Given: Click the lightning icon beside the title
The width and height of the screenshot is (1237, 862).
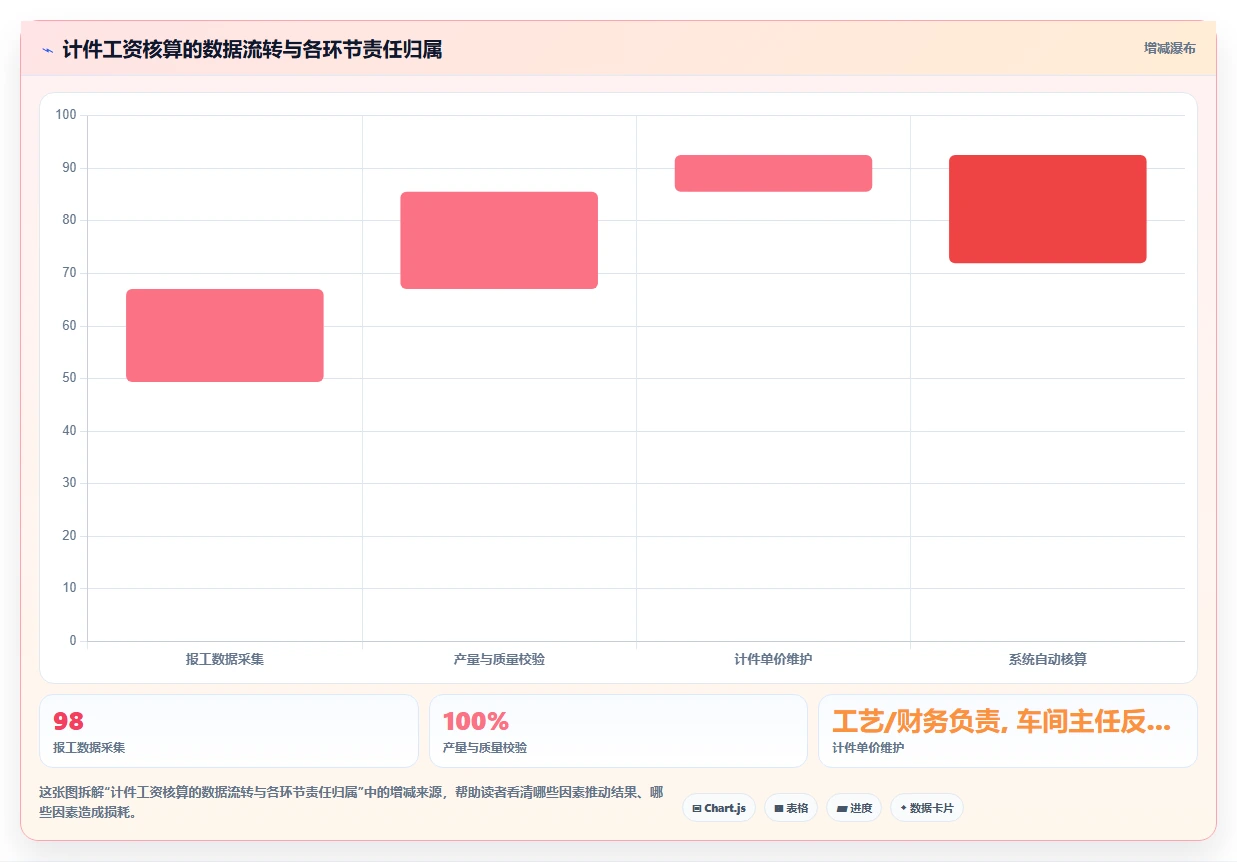Looking at the screenshot, I should coord(47,49).
